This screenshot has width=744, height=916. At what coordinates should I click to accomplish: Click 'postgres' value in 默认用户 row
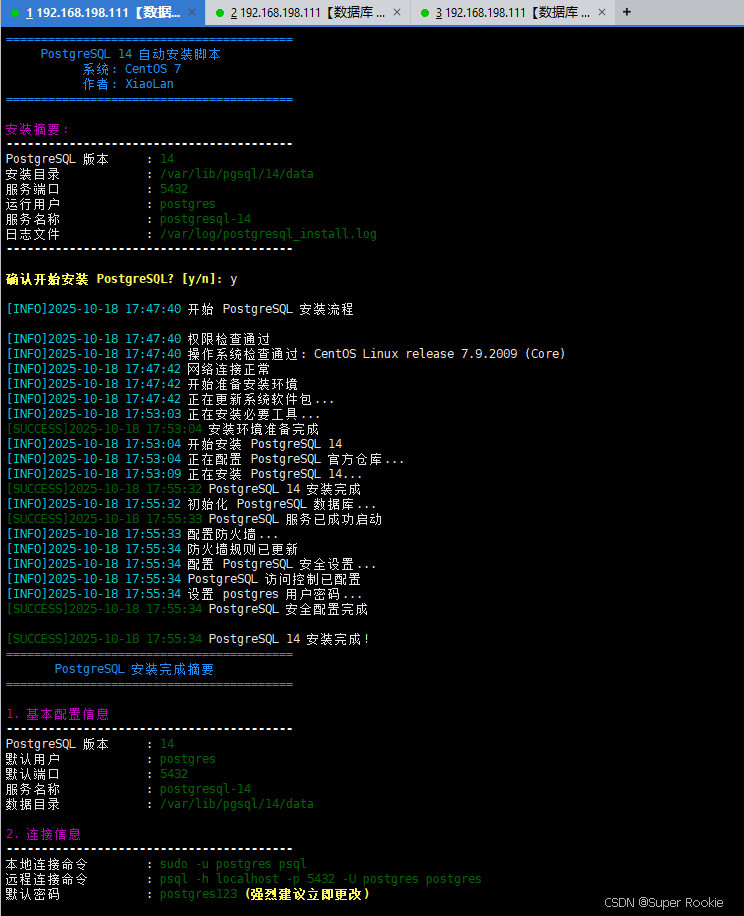[187, 759]
